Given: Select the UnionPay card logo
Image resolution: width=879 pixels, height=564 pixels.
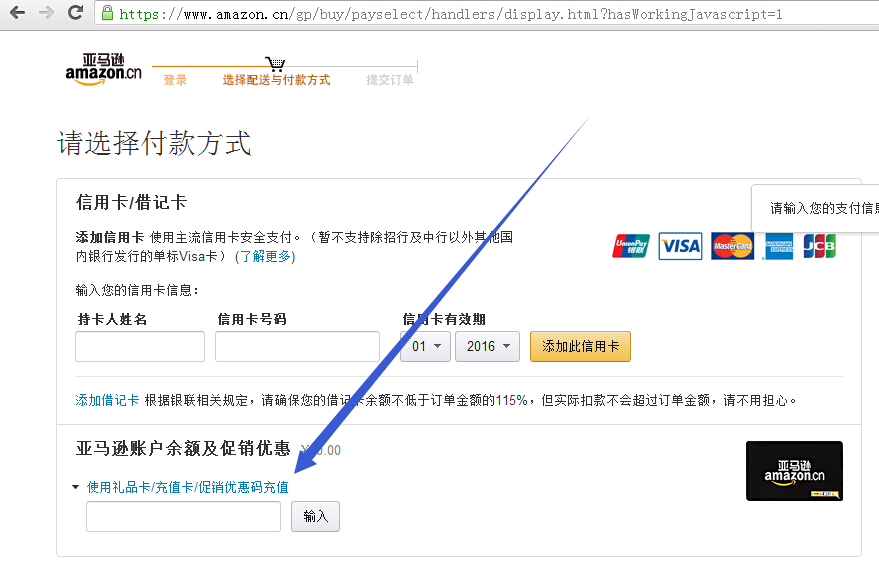Looking at the screenshot, I should coord(631,246).
